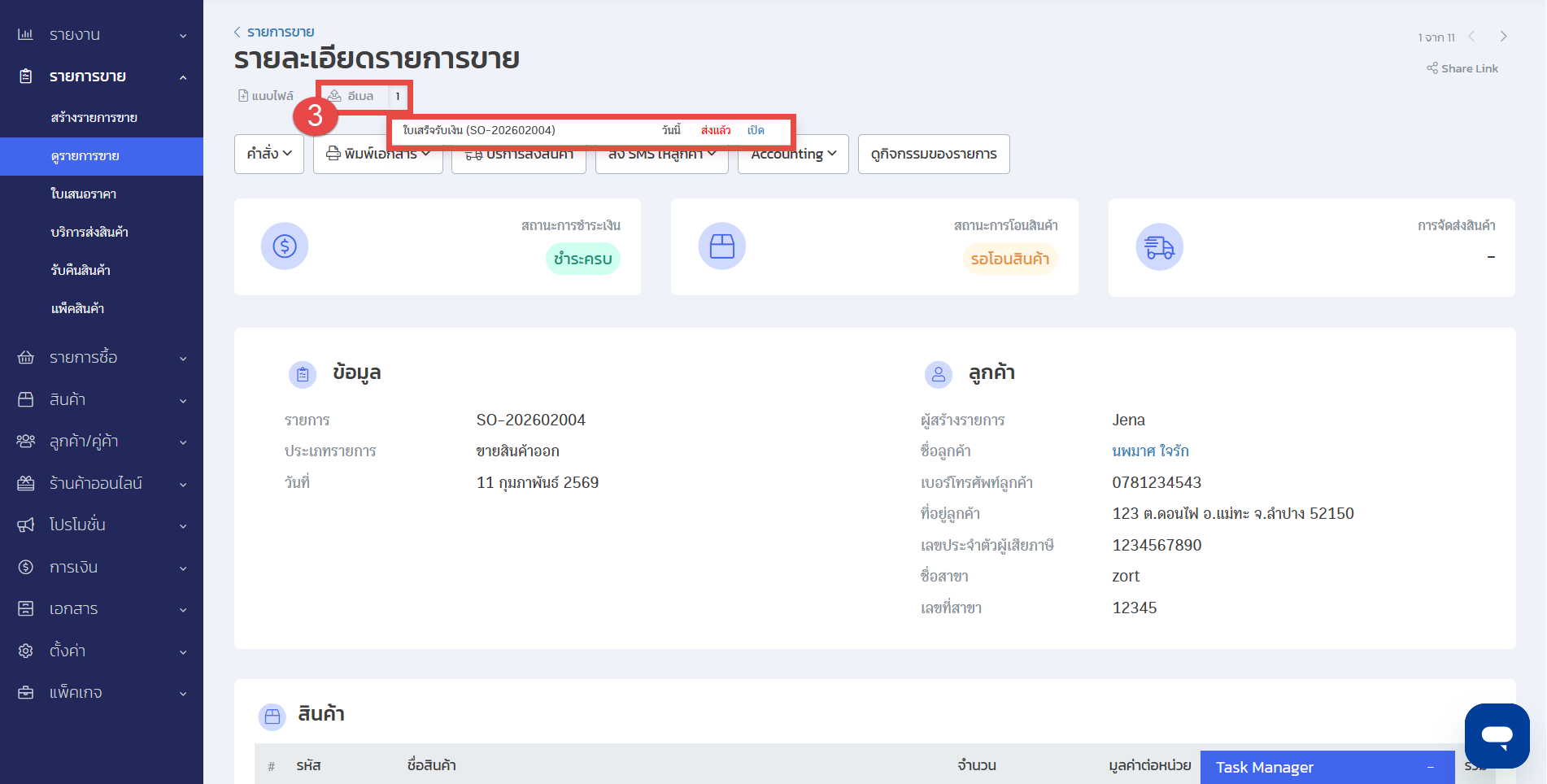This screenshot has width=1547, height=784.
Task: Select สร้างรายการขาย in sidebar
Action: 94,117
